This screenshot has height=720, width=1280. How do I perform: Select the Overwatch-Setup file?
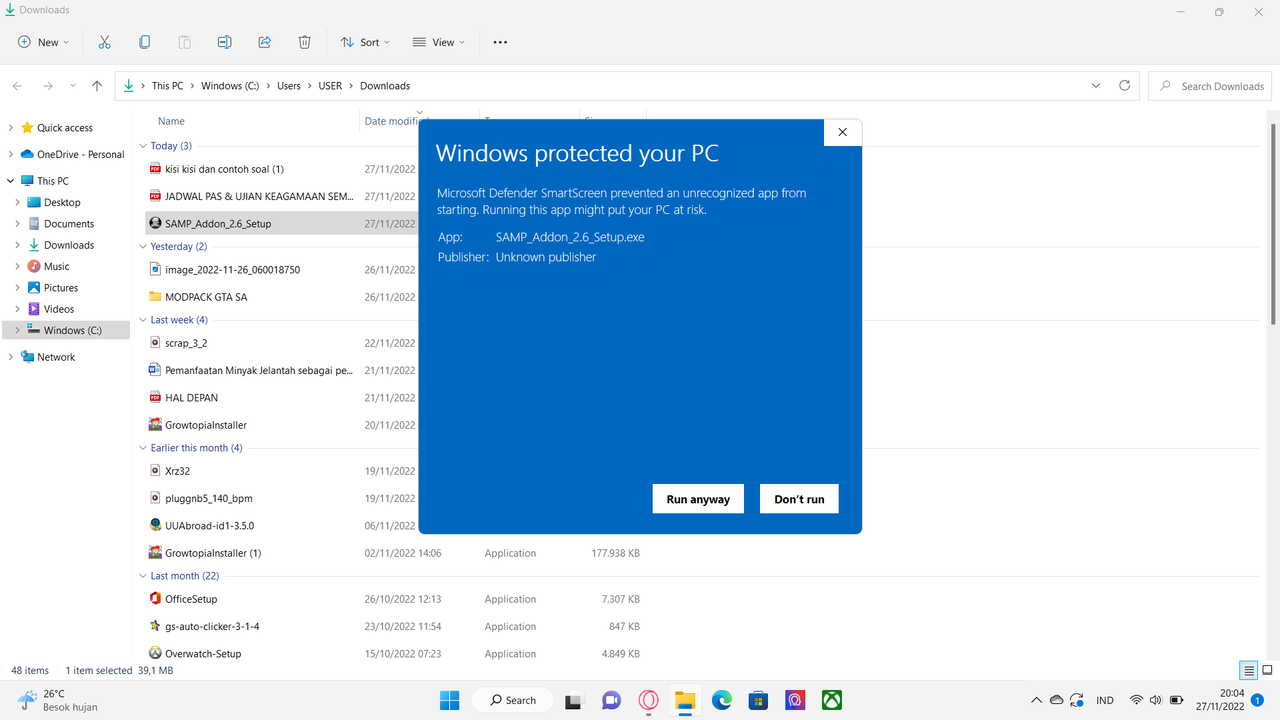(203, 654)
